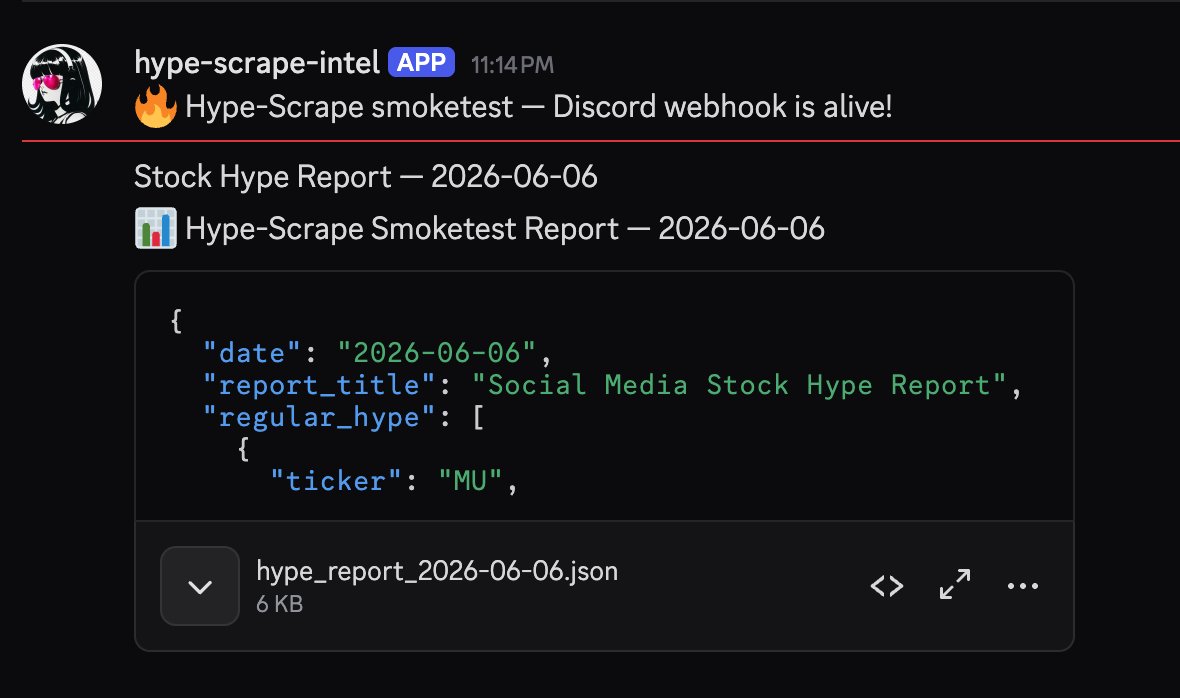1180x698 pixels.
Task: Click the "date" key in the JSON preview
Action: (252, 353)
